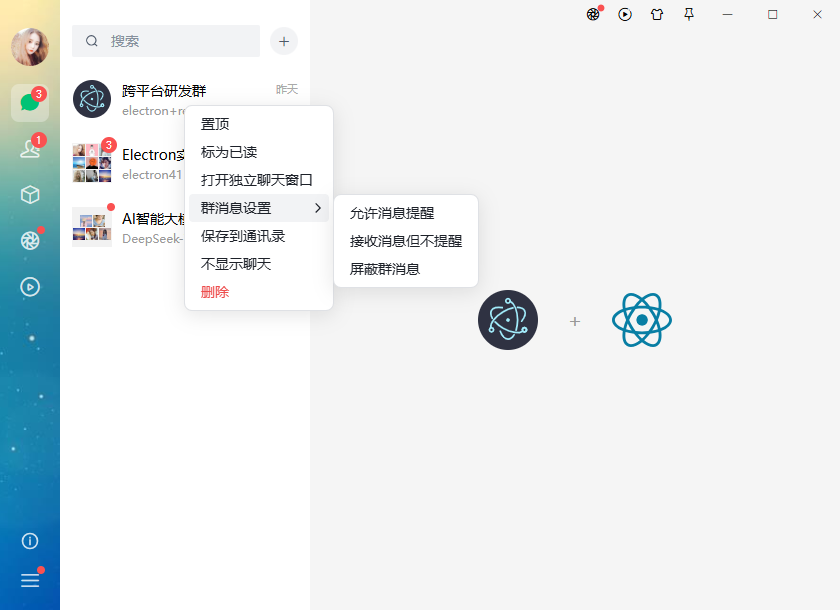Open the cube sidebar icon
The height and width of the screenshot is (610, 840).
30,194
